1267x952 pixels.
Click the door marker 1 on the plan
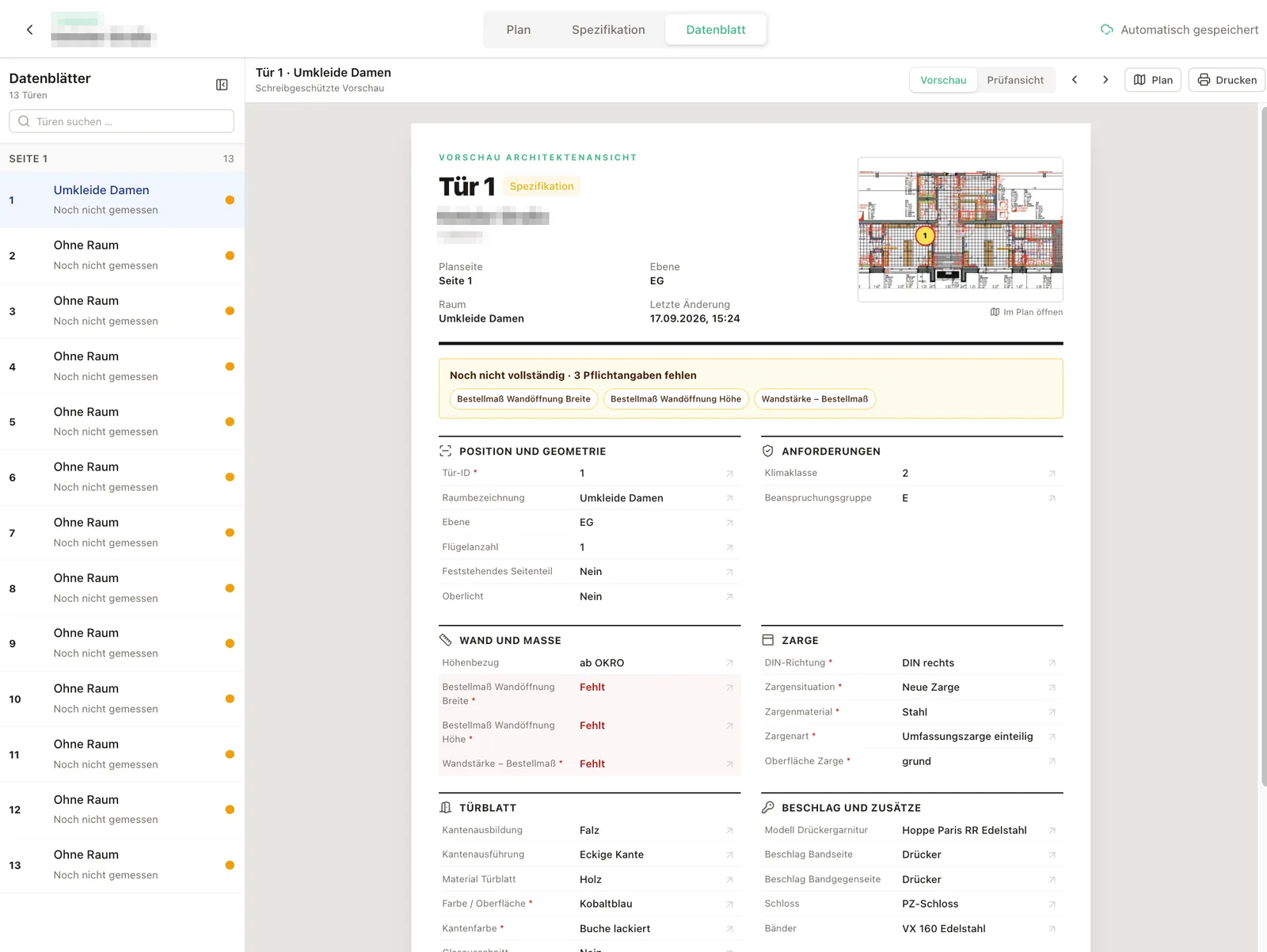pos(924,235)
